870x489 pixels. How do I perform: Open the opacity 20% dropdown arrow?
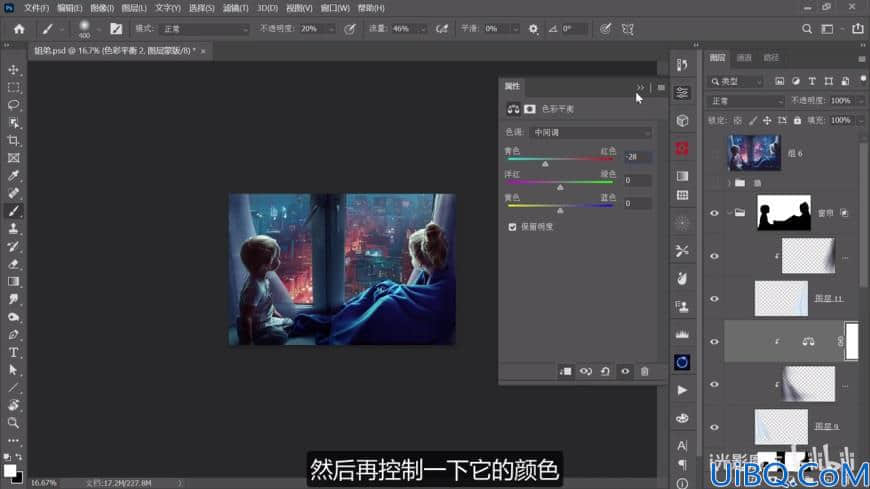coord(331,29)
